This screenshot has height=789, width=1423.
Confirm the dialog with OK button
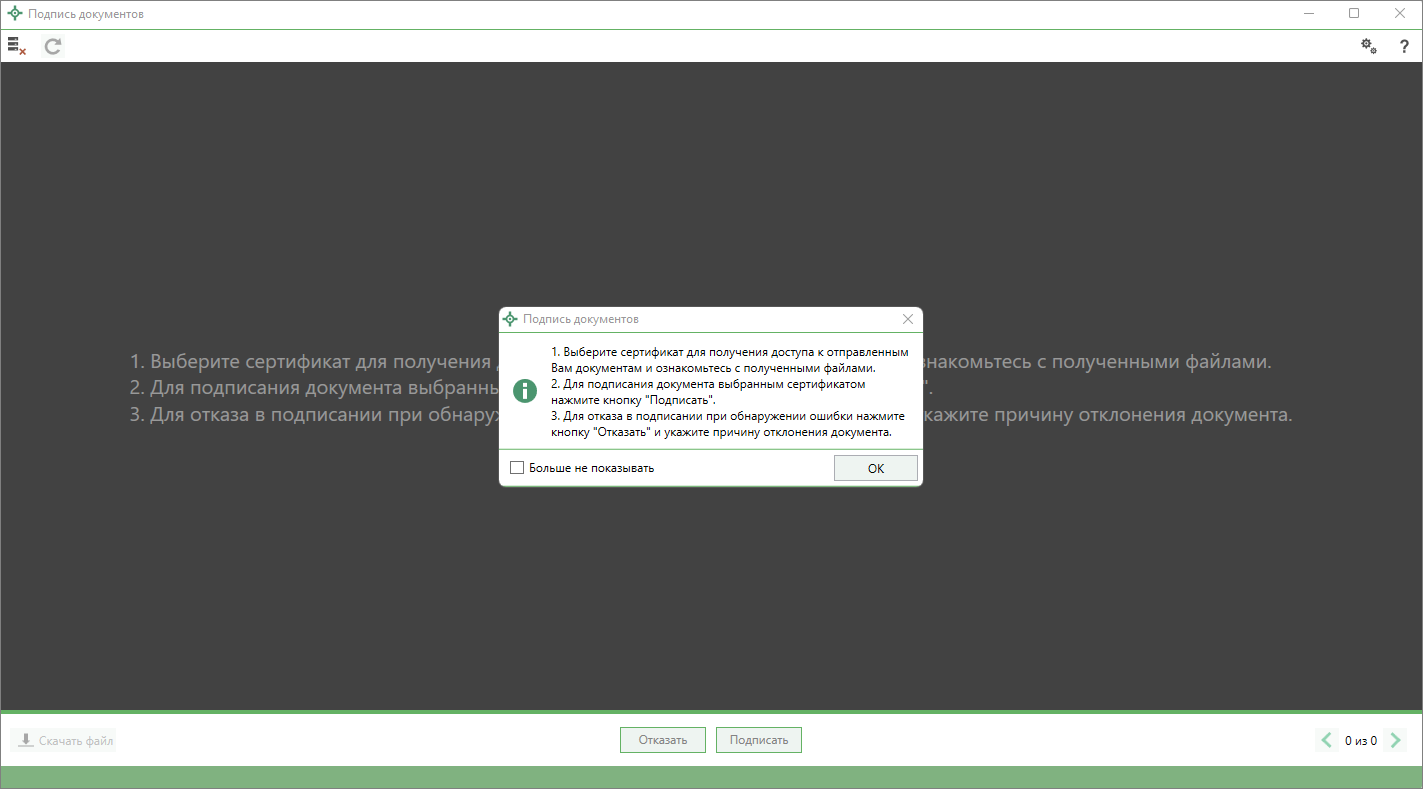(875, 468)
